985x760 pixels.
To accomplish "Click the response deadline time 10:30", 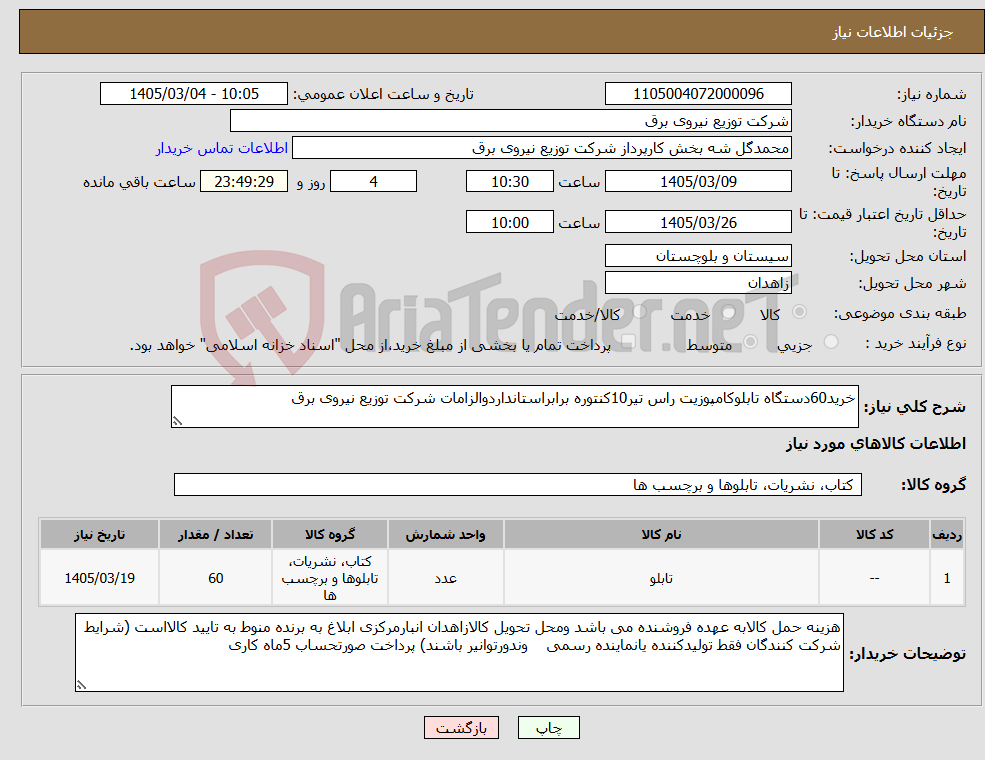I will click(509, 182).
